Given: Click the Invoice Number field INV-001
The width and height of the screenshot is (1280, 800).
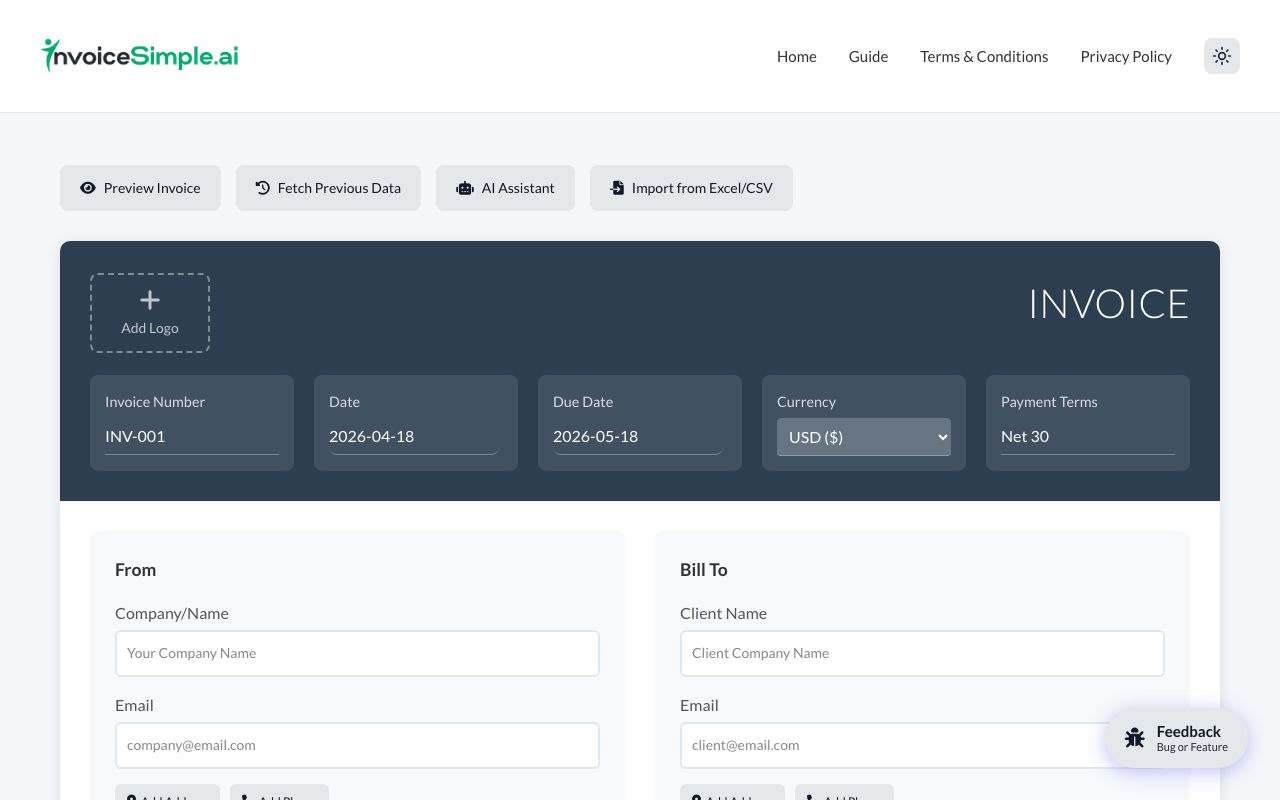Looking at the screenshot, I should click(x=192, y=437).
